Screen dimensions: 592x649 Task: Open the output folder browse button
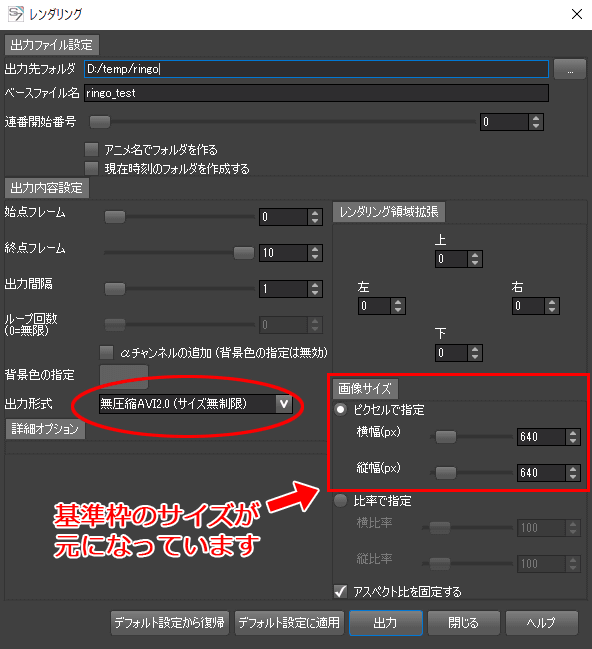coord(570,69)
